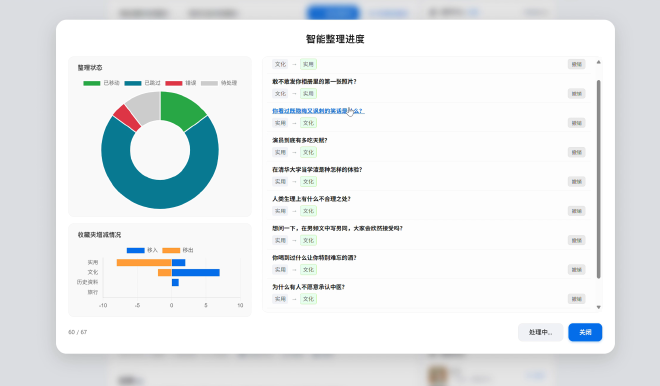Toggle the 已跳过 legend in status chart
This screenshot has height=386, width=660.
click(142, 83)
